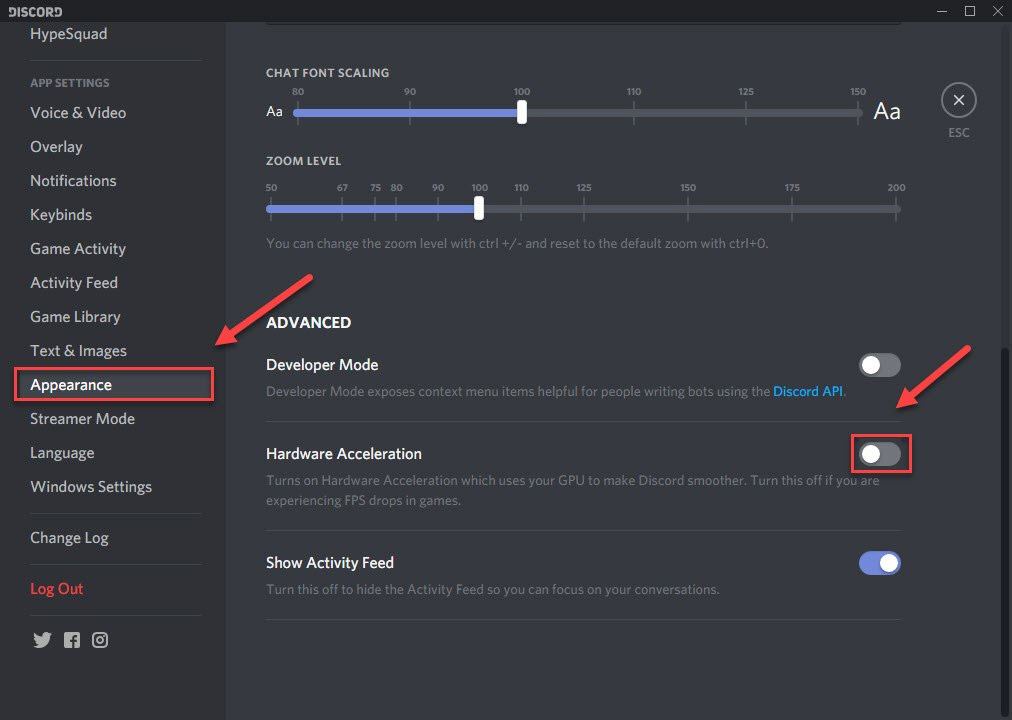Open the Keybinds settings page

pyautogui.click(x=61, y=215)
